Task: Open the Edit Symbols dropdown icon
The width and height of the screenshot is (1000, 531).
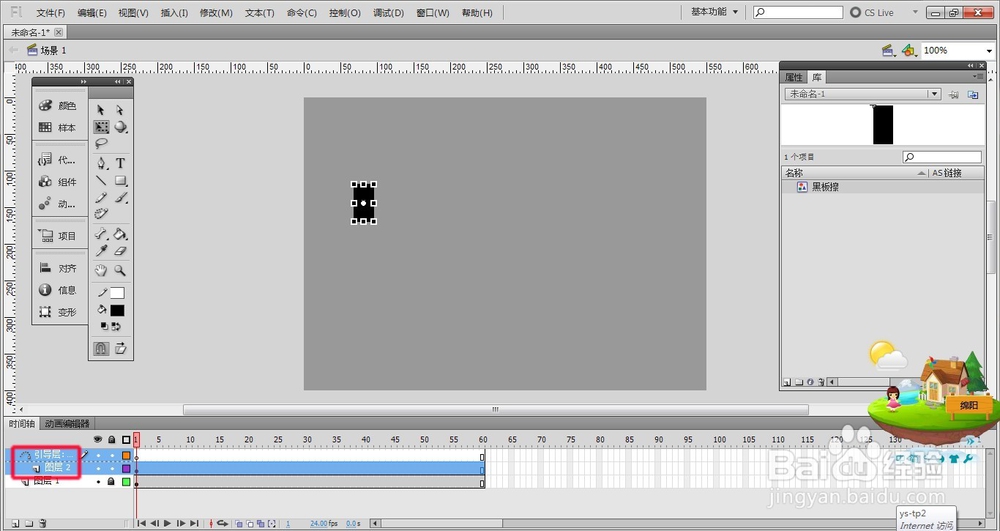Action: (909, 50)
